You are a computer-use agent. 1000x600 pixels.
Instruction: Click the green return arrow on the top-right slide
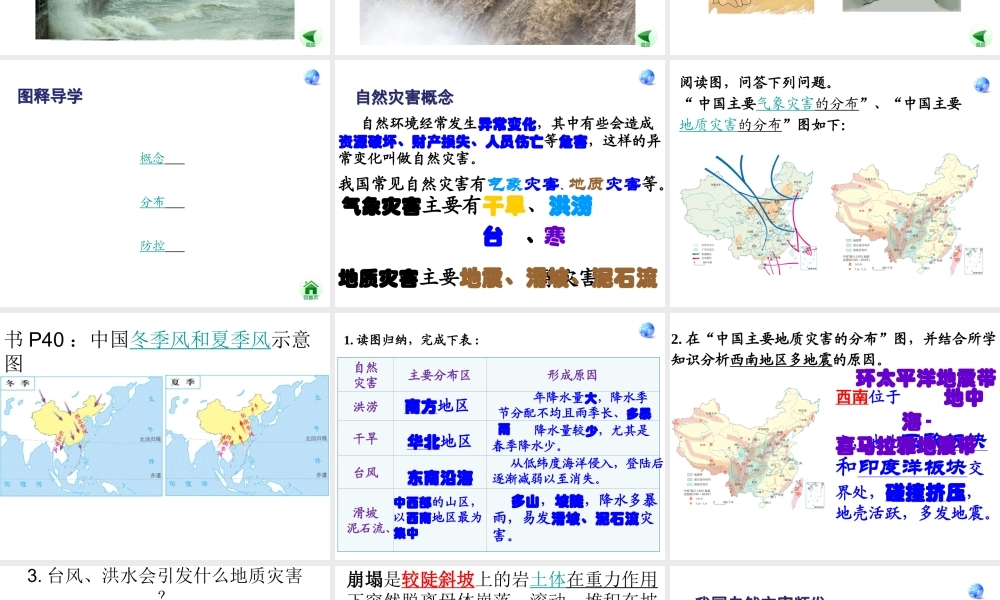[x=980, y=37]
